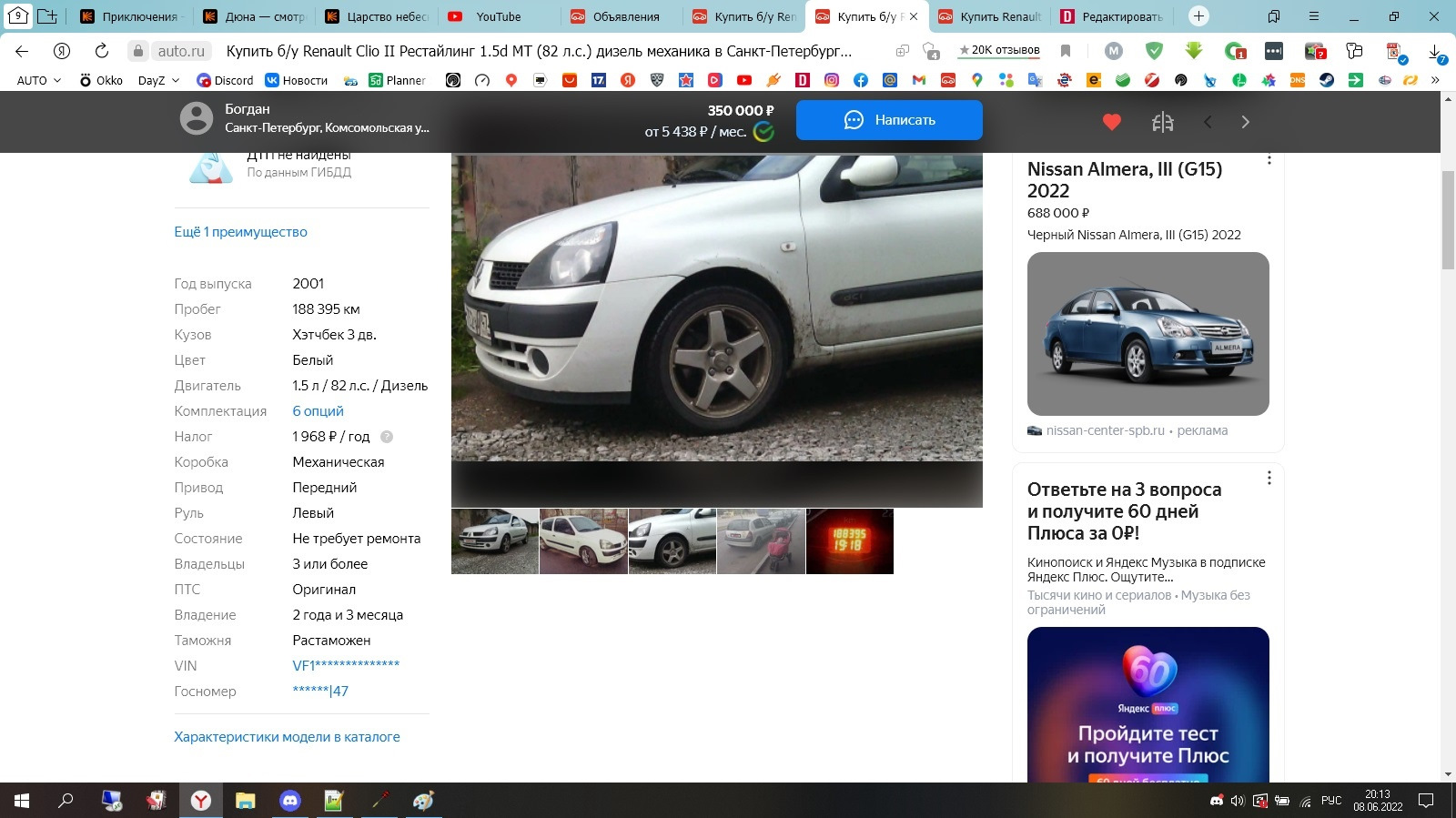Open Характеристики модели в каталоге link
This screenshot has height=818, width=1456.
tap(287, 737)
